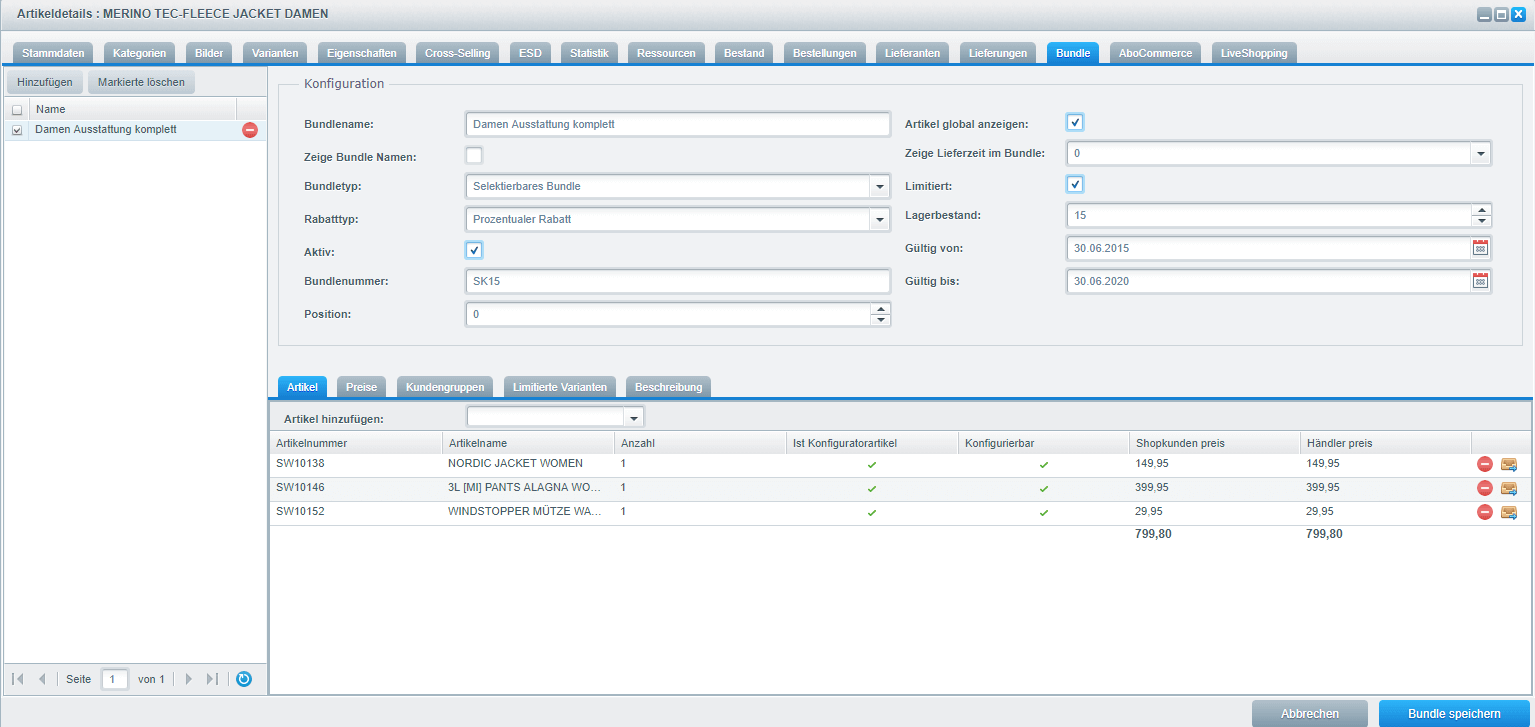
Task: Click Markierte löschen button
Action: pyautogui.click(x=141, y=82)
